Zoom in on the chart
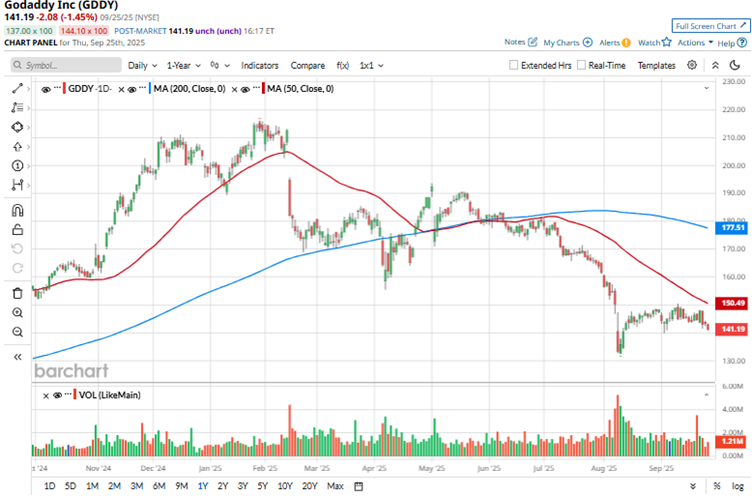This screenshot has height=496, width=752. point(17,313)
